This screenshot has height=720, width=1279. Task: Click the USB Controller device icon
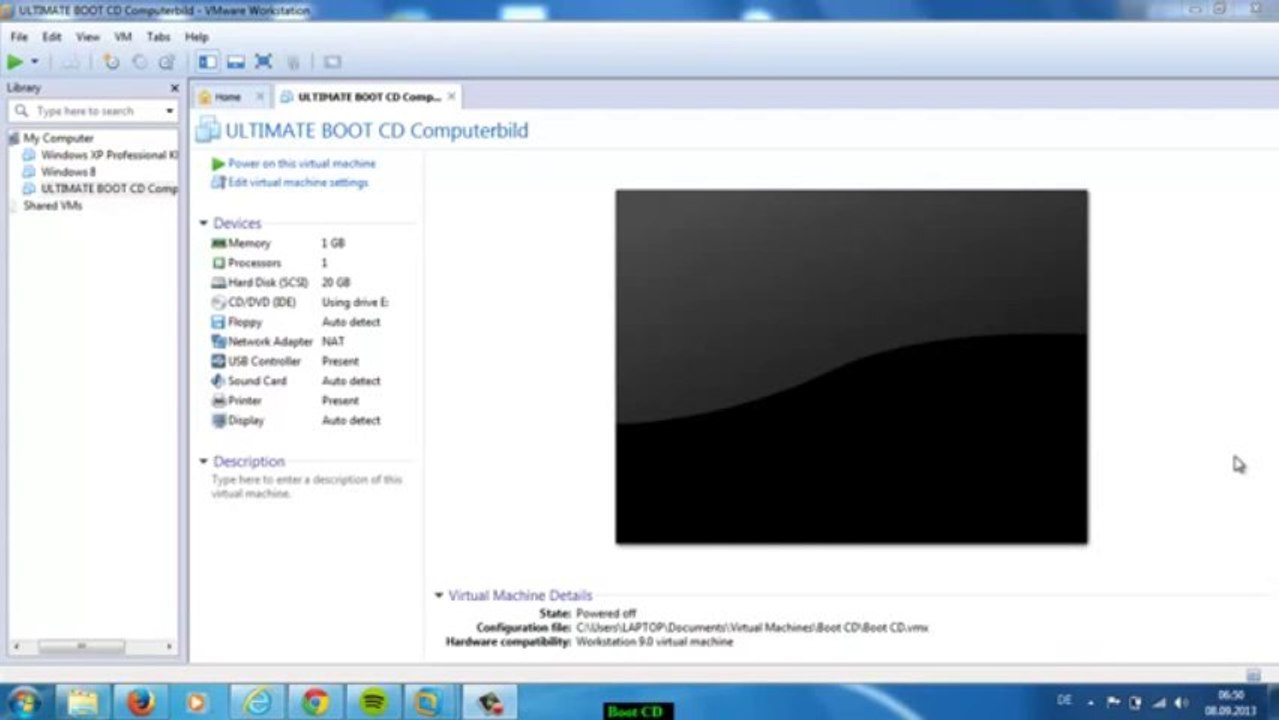(219, 361)
